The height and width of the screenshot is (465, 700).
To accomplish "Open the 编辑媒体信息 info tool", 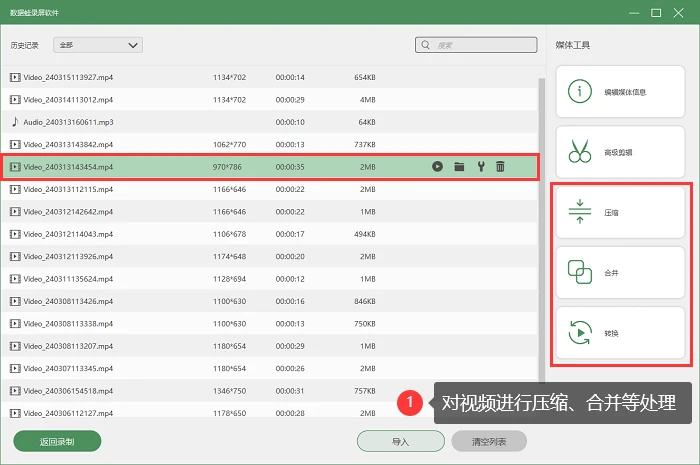I will pos(620,92).
